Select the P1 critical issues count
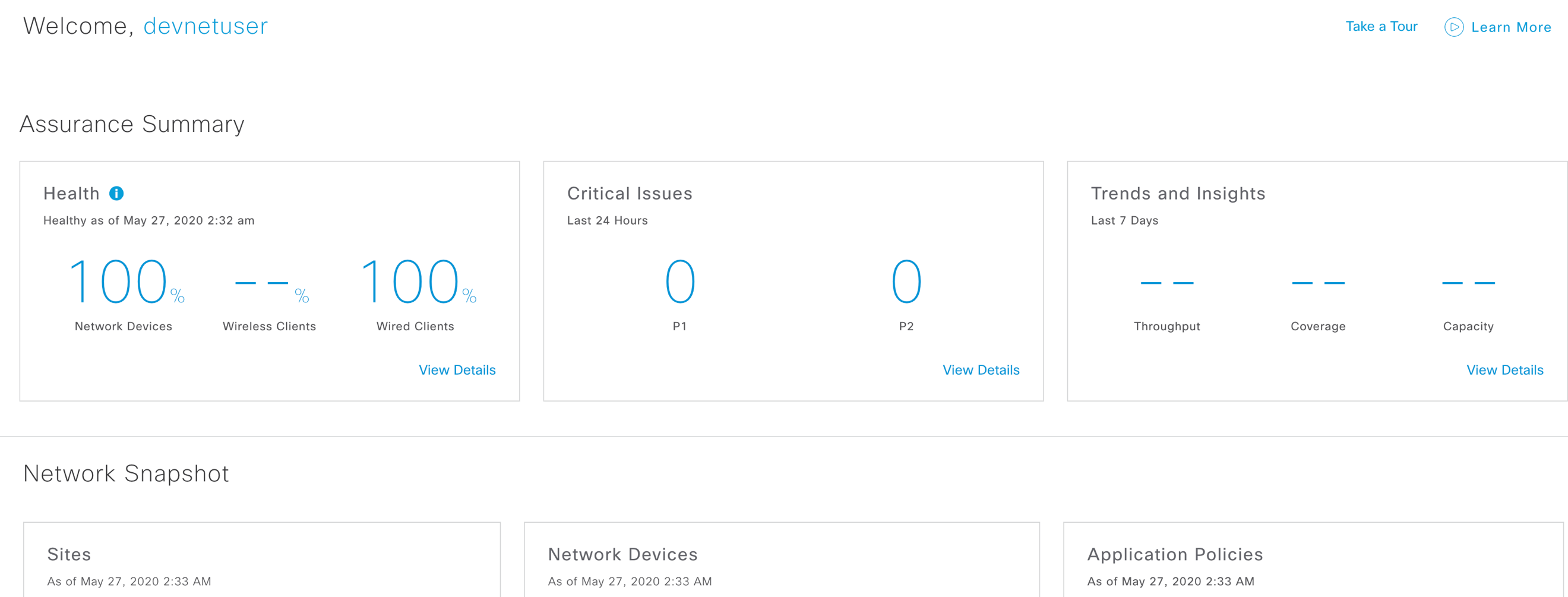The image size is (1568, 597). point(681,281)
